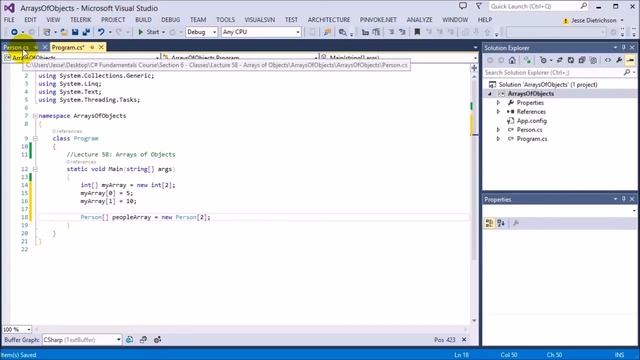640x360 pixels.
Task: Click the Jesse Dietrichson account name
Action: coord(593,20)
